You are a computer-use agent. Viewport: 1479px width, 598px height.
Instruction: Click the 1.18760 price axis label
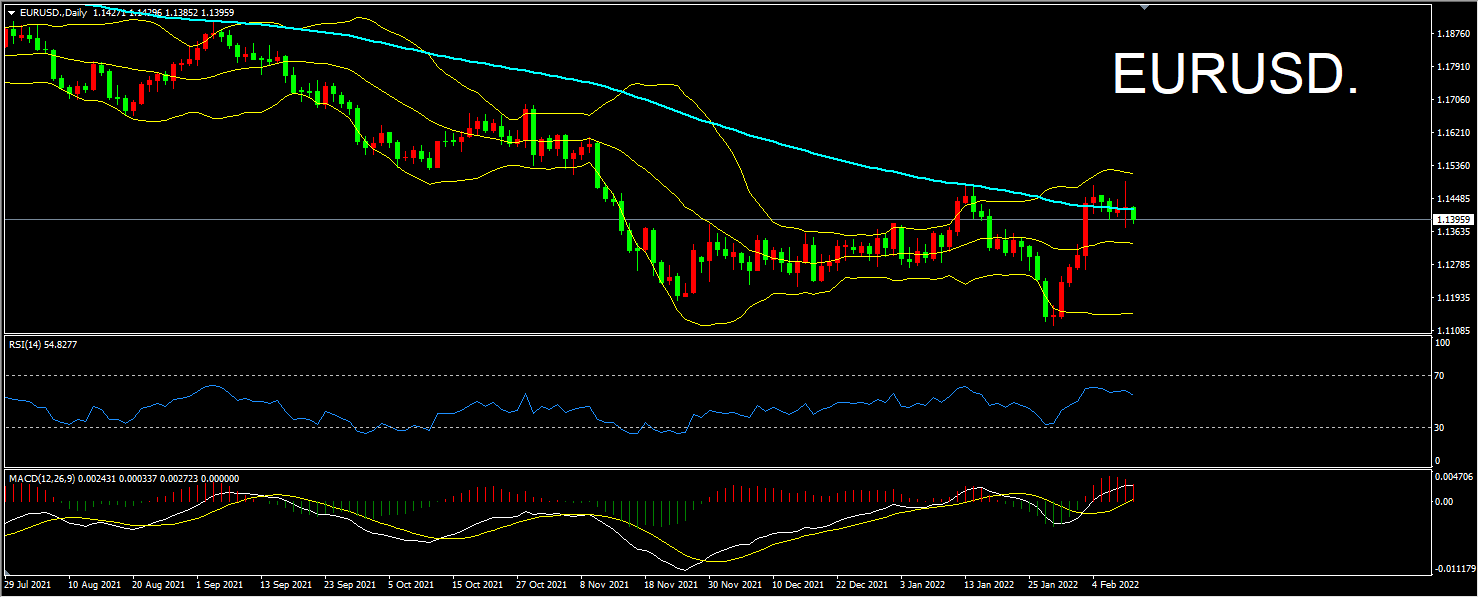tap(1451, 33)
